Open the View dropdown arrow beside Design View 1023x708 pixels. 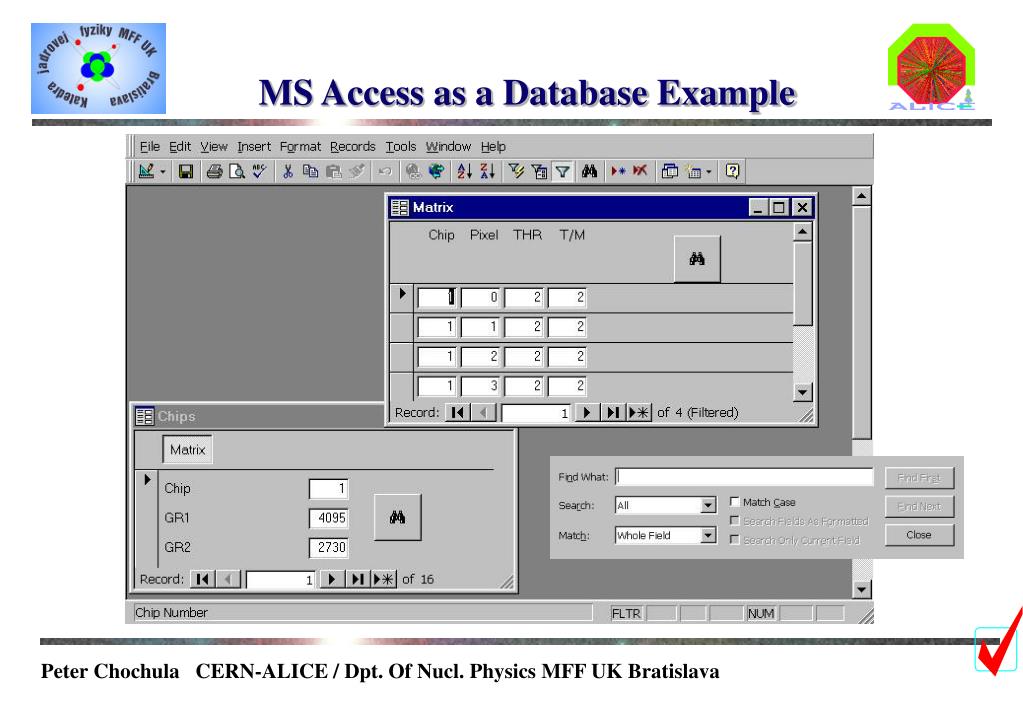pos(162,172)
